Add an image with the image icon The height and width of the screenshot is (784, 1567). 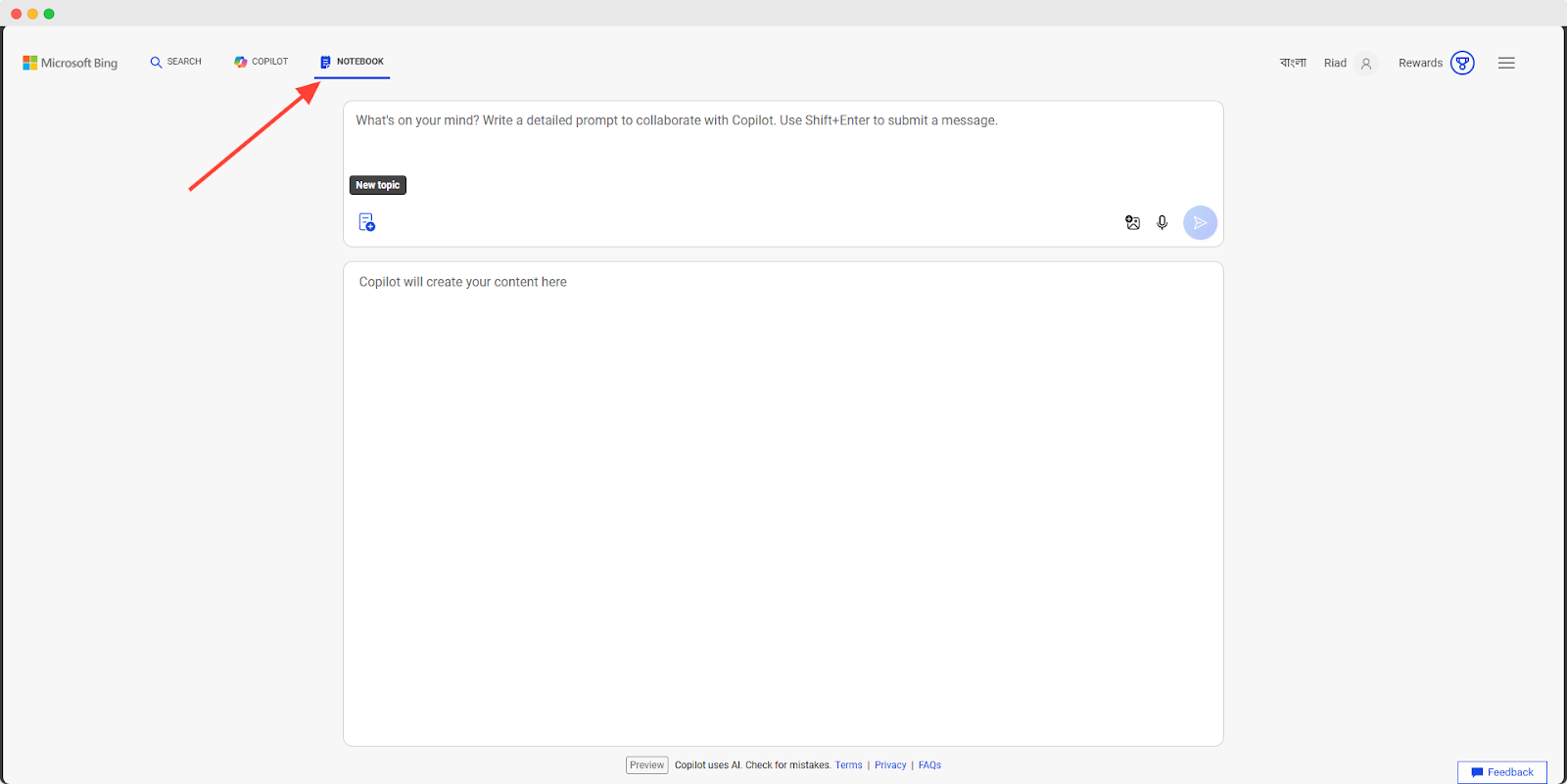point(1132,222)
